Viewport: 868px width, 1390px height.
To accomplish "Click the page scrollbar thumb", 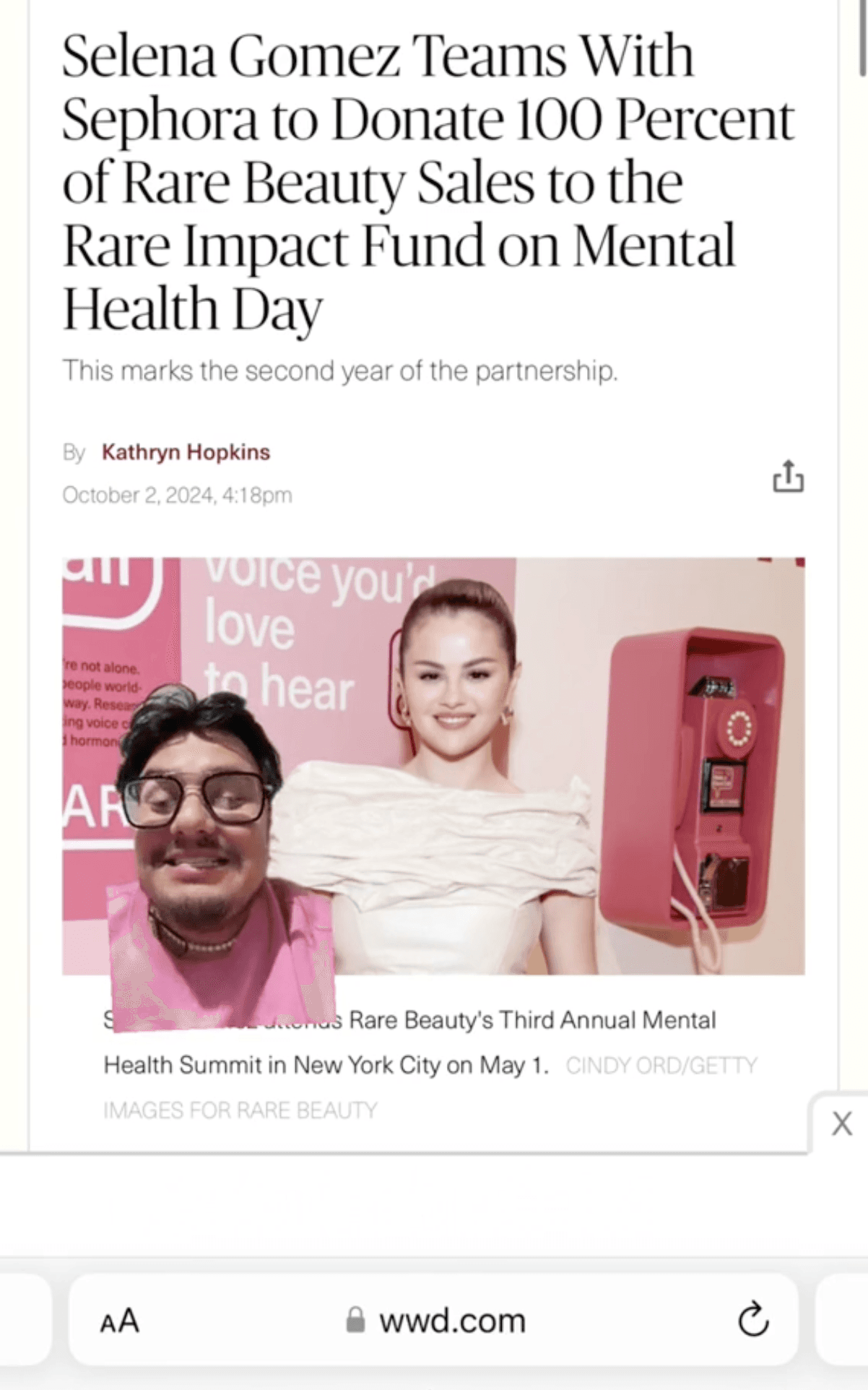I will (x=862, y=38).
